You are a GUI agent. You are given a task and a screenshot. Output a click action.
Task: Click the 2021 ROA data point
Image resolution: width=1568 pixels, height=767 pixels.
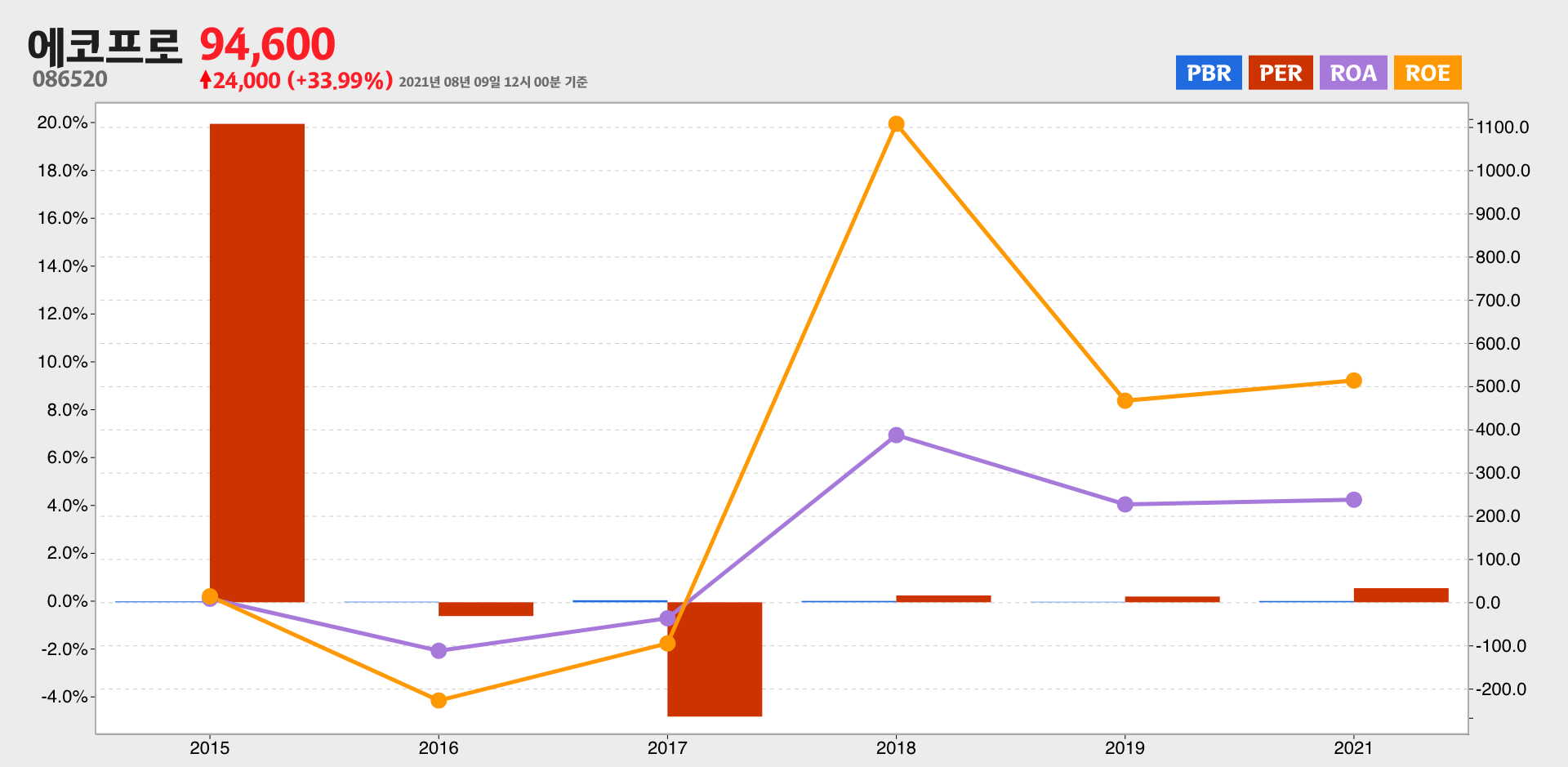(1353, 500)
